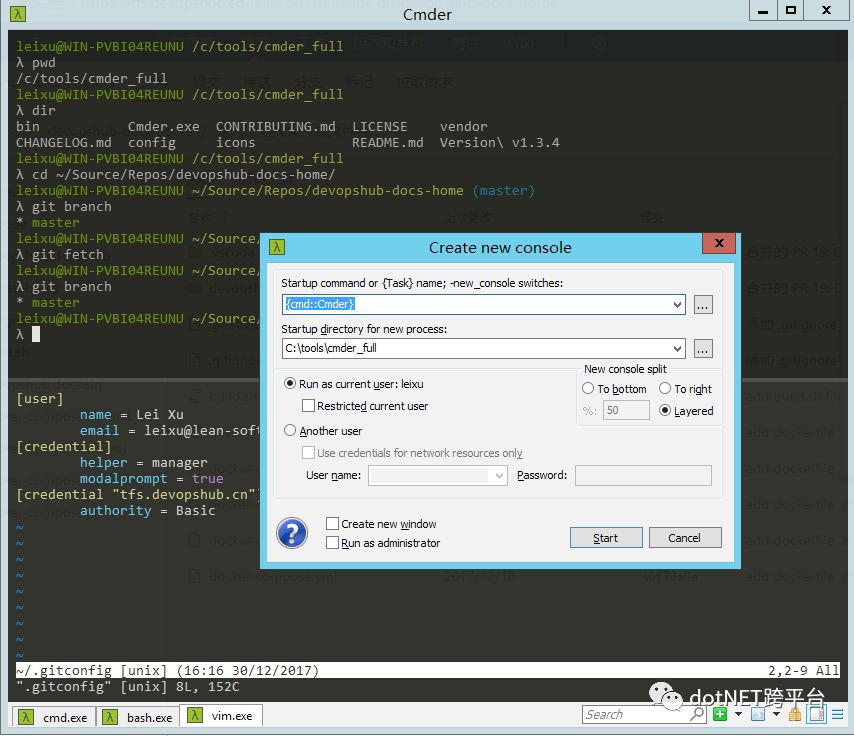Viewport: 854px width, 736px height.
Task: Click 'modalprompt = true' line in vim
Action: click(151, 478)
